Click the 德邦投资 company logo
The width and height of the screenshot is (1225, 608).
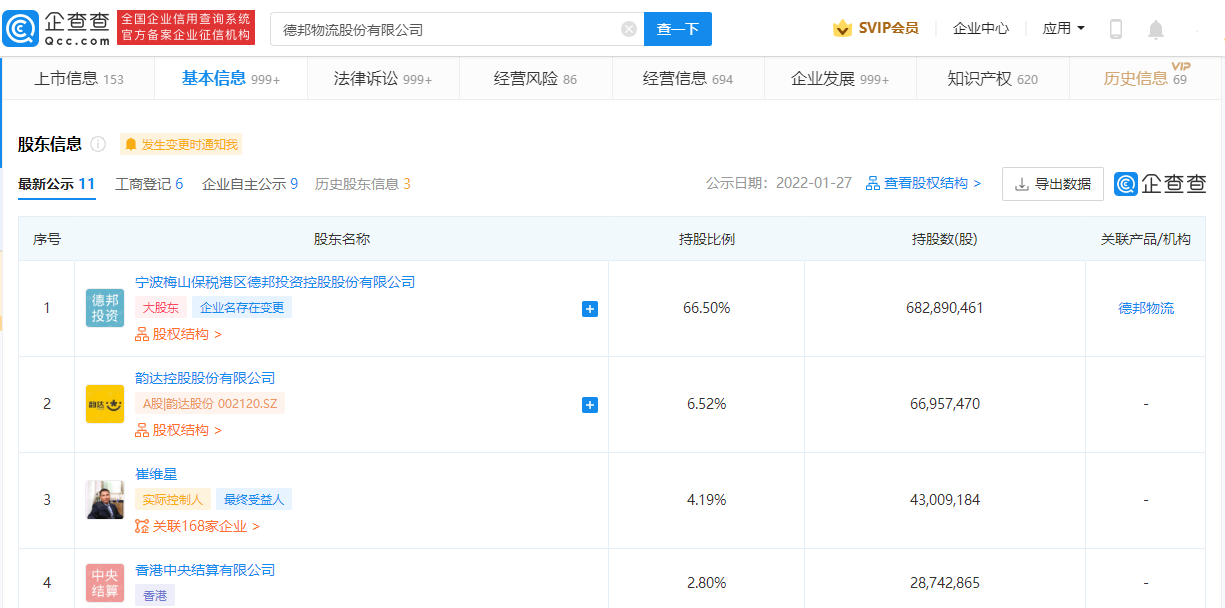105,308
